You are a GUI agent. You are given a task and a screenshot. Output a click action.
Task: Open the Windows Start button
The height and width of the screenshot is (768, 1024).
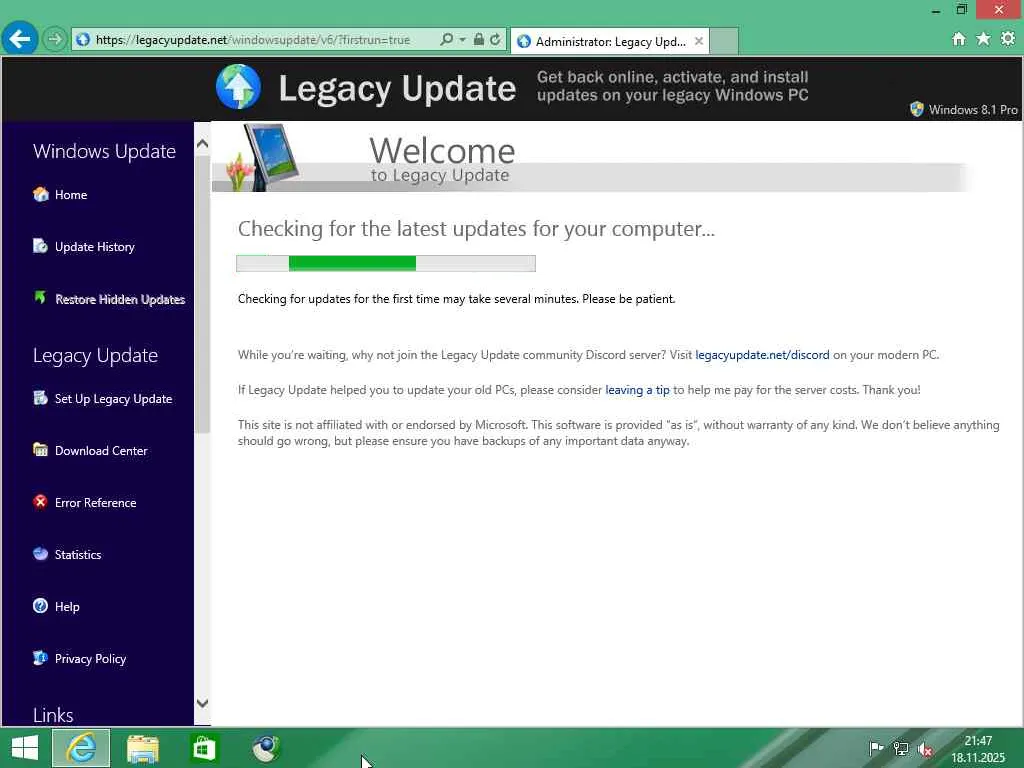tap(25, 748)
